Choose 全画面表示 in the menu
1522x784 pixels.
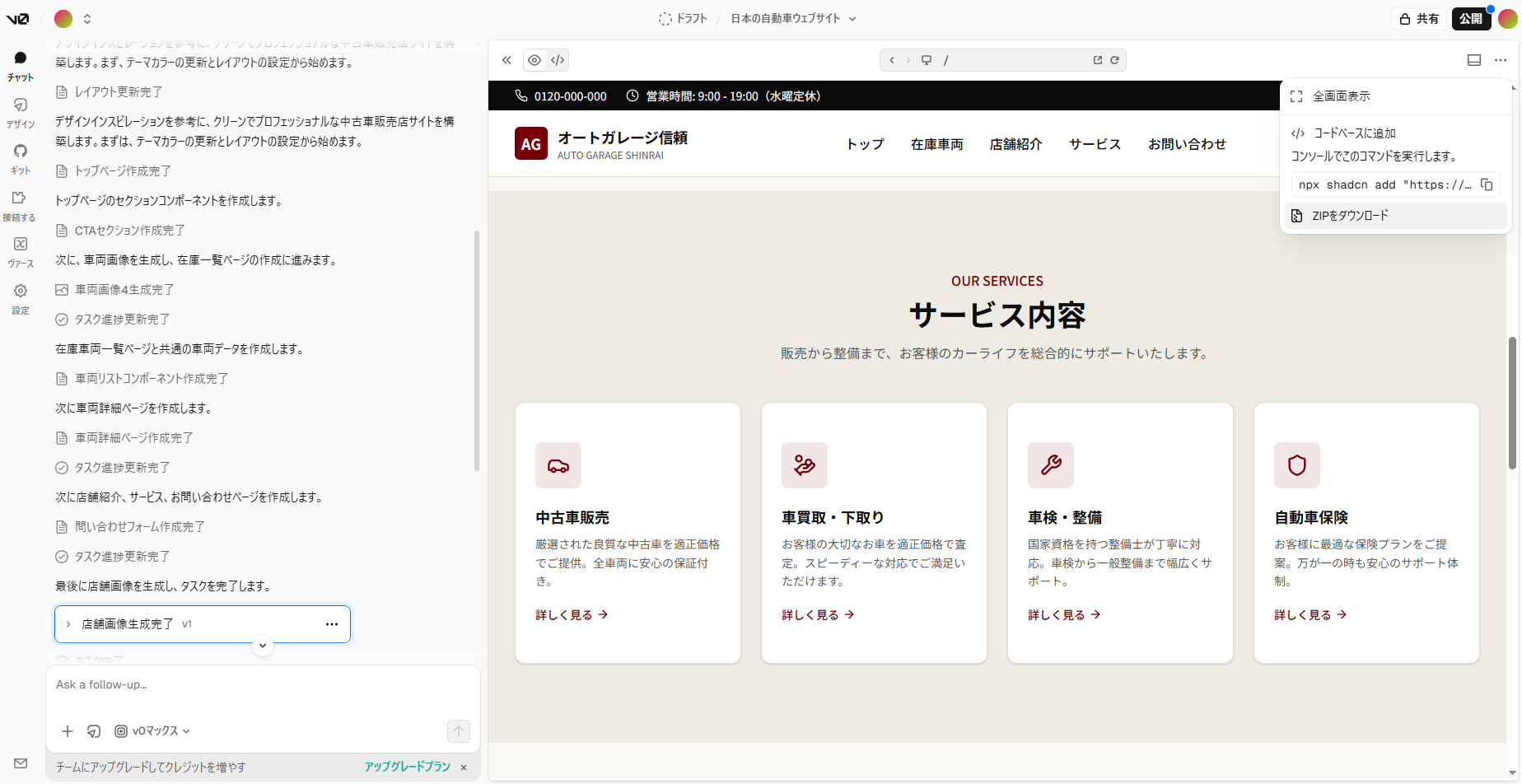click(1342, 96)
